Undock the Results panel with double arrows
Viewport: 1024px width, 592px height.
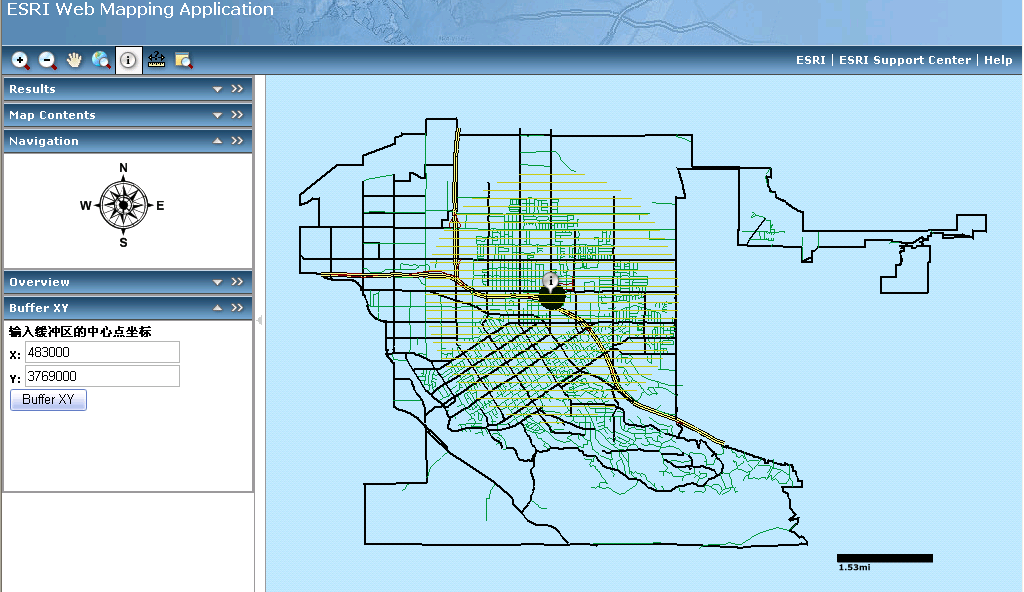point(237,89)
